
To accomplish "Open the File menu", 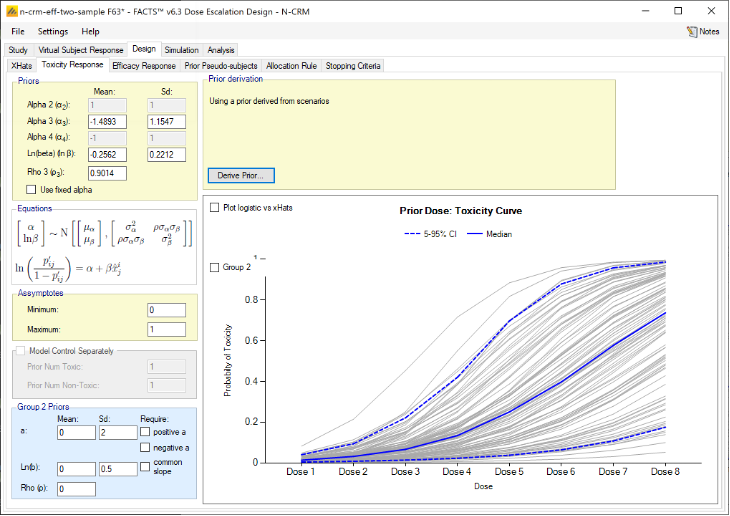I will [18, 31].
